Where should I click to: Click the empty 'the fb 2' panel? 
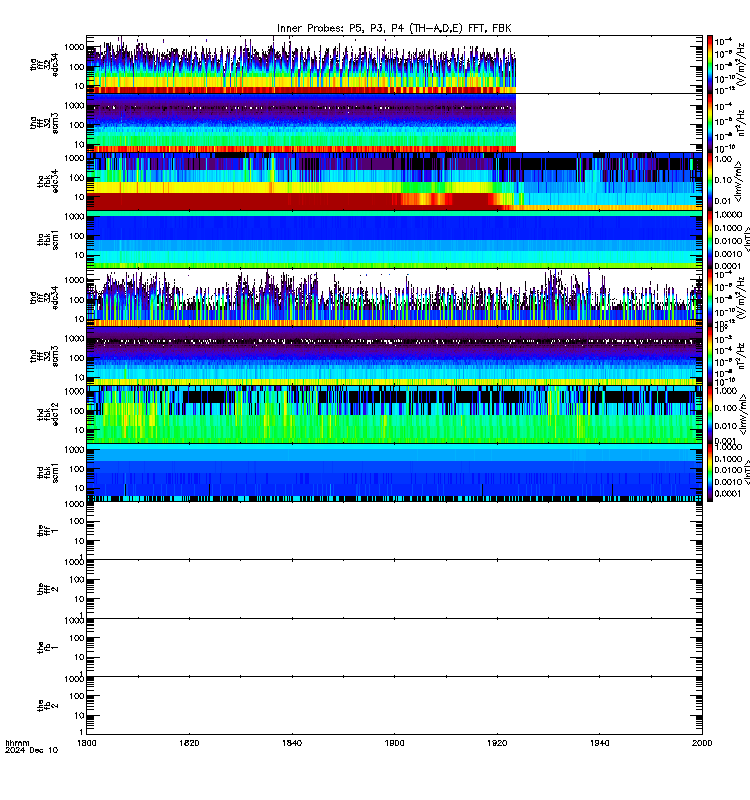[x=394, y=706]
